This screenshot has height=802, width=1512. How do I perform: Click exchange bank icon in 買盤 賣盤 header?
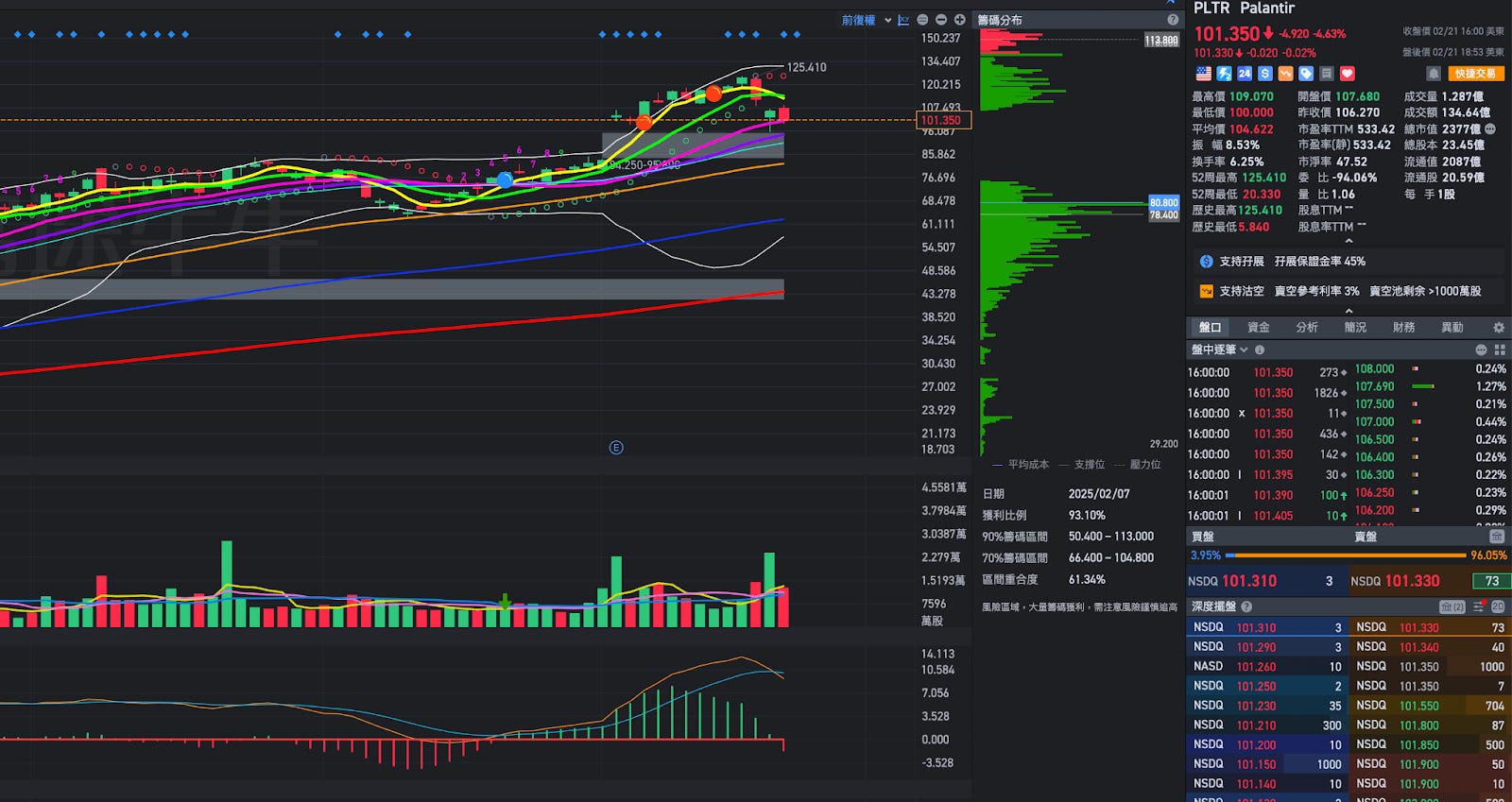1497,537
